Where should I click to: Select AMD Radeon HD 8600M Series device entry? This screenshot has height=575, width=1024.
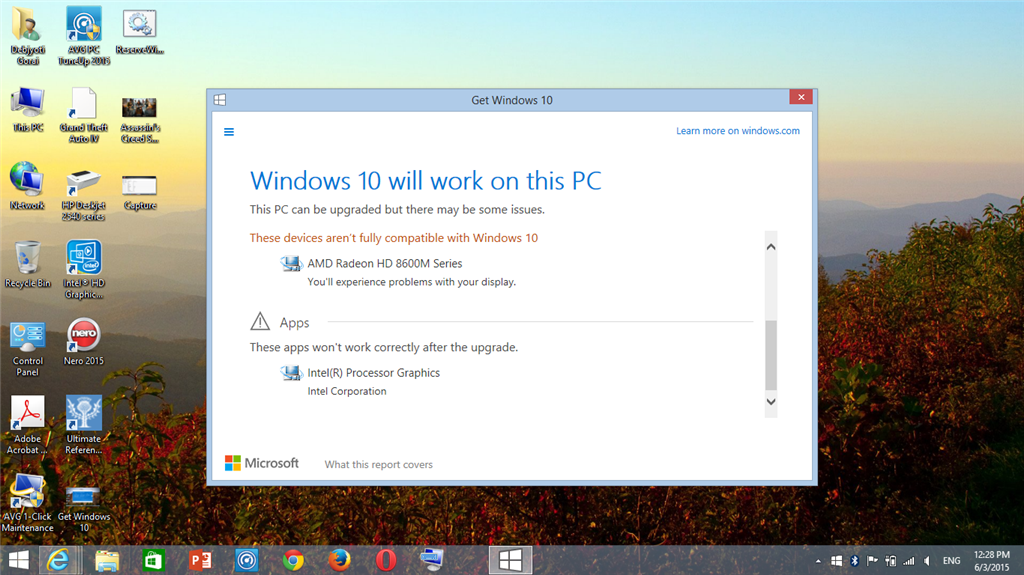(385, 263)
